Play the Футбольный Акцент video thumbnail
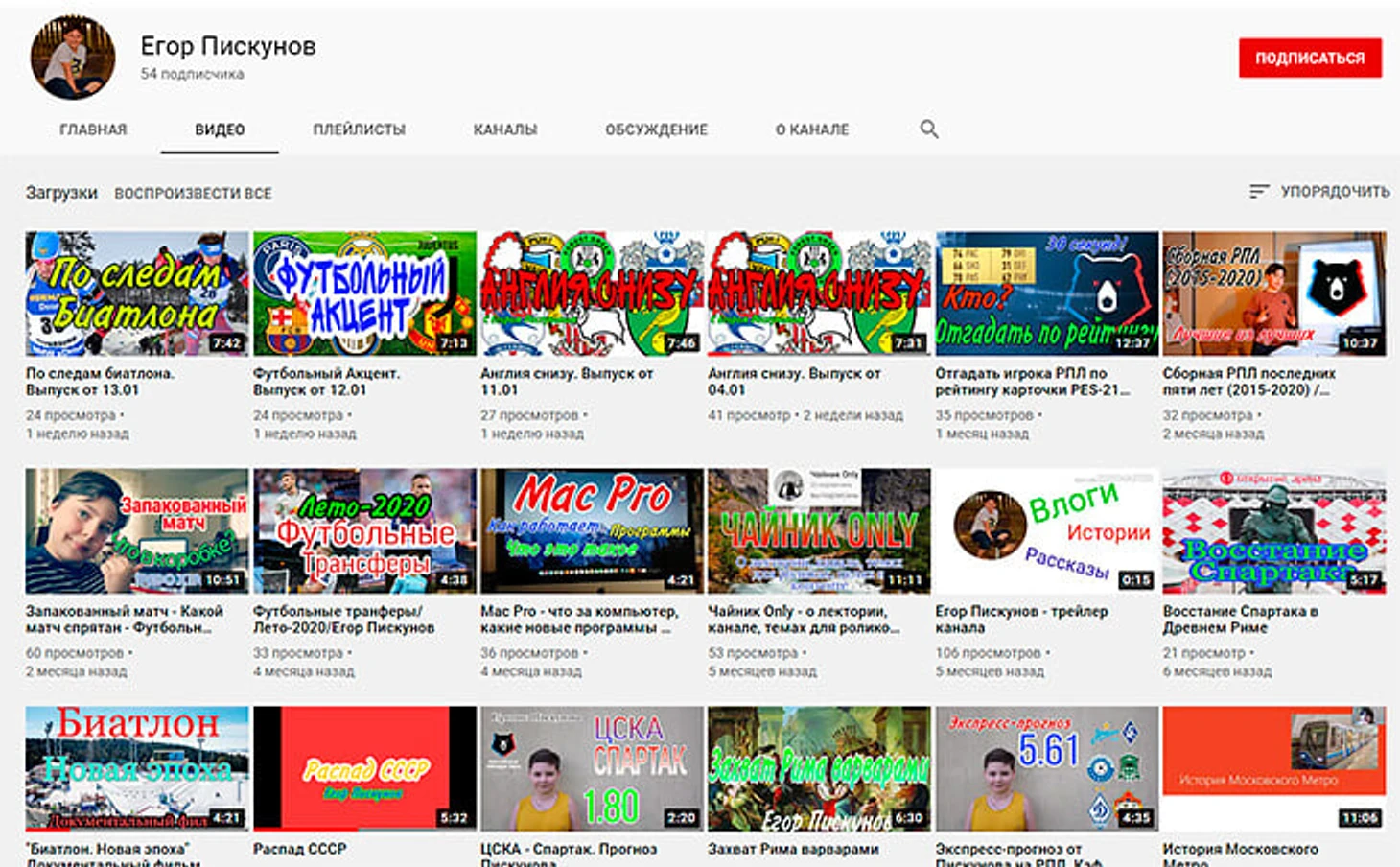Image resolution: width=1400 pixels, height=867 pixels. [x=364, y=293]
